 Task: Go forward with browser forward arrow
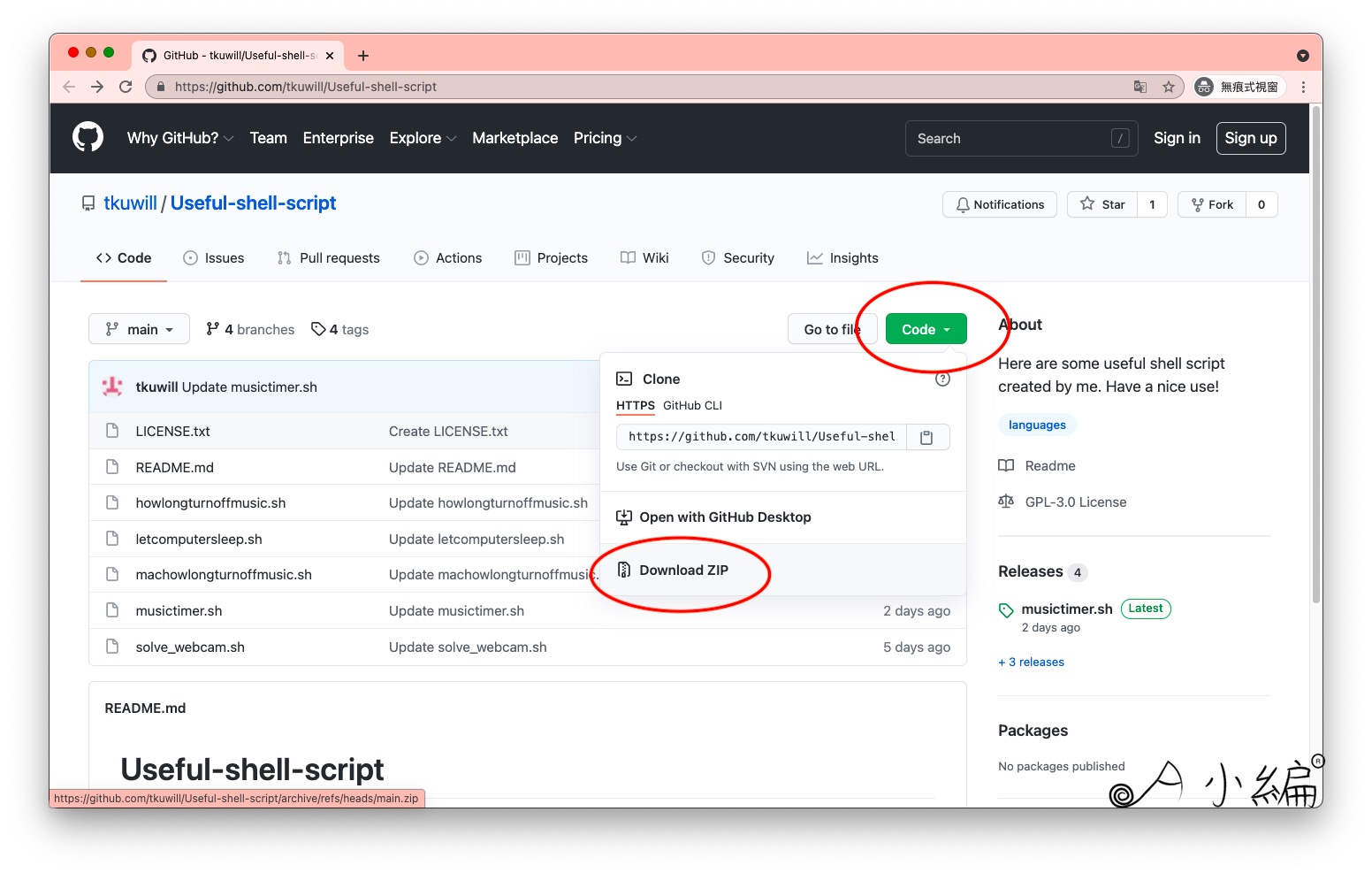pyautogui.click(x=97, y=87)
